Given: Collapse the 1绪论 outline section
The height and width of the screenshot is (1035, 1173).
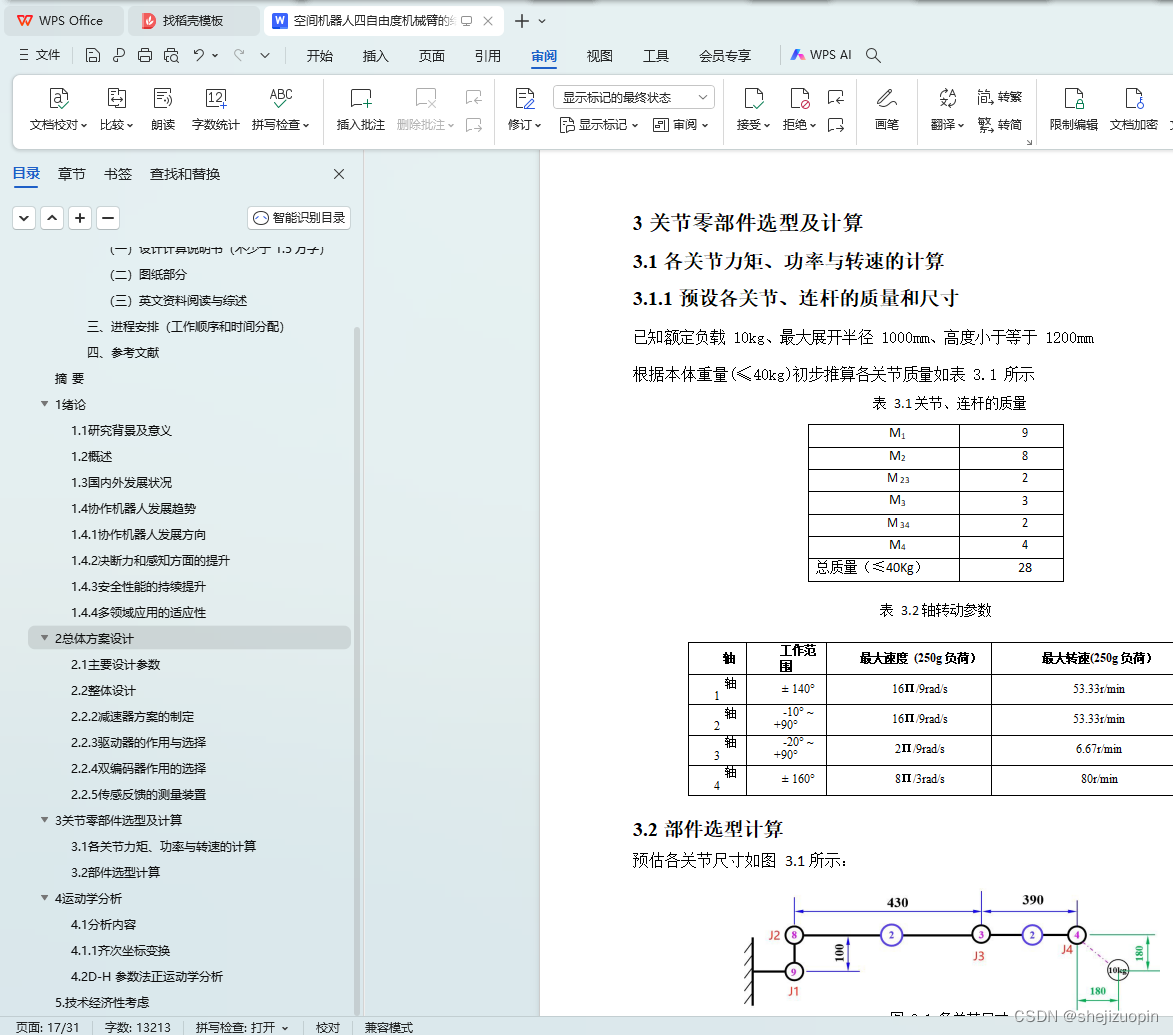Looking at the screenshot, I should point(44,404).
